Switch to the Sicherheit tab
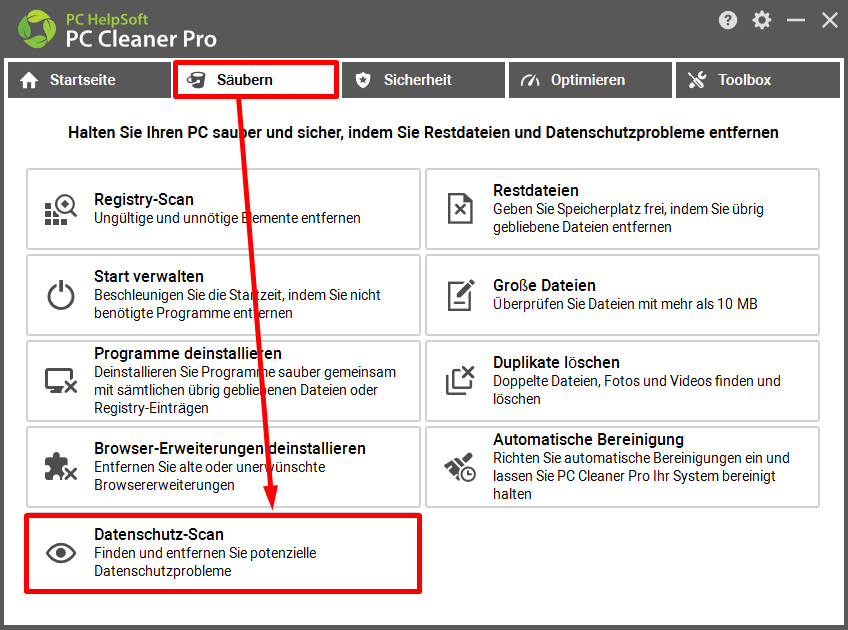 click(423, 80)
